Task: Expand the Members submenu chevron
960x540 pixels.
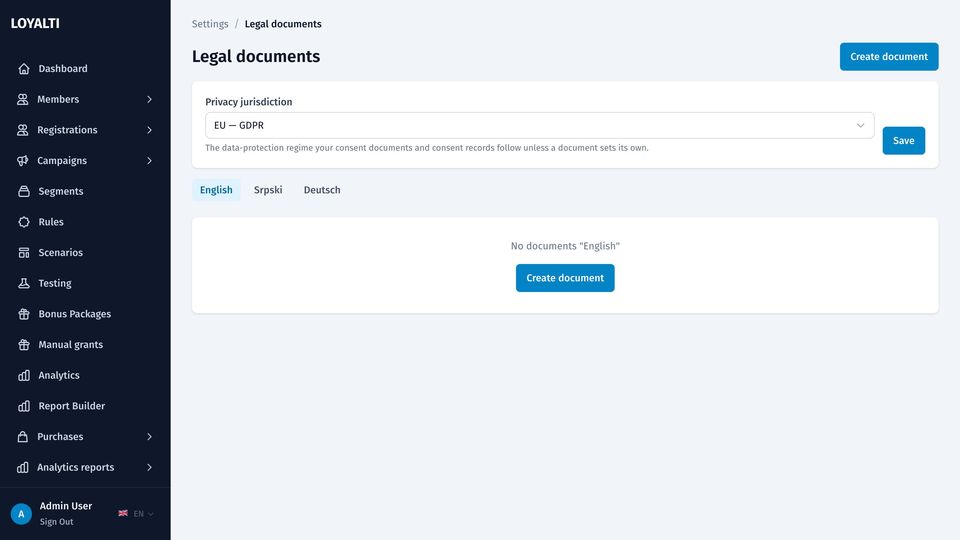Action: click(149, 99)
